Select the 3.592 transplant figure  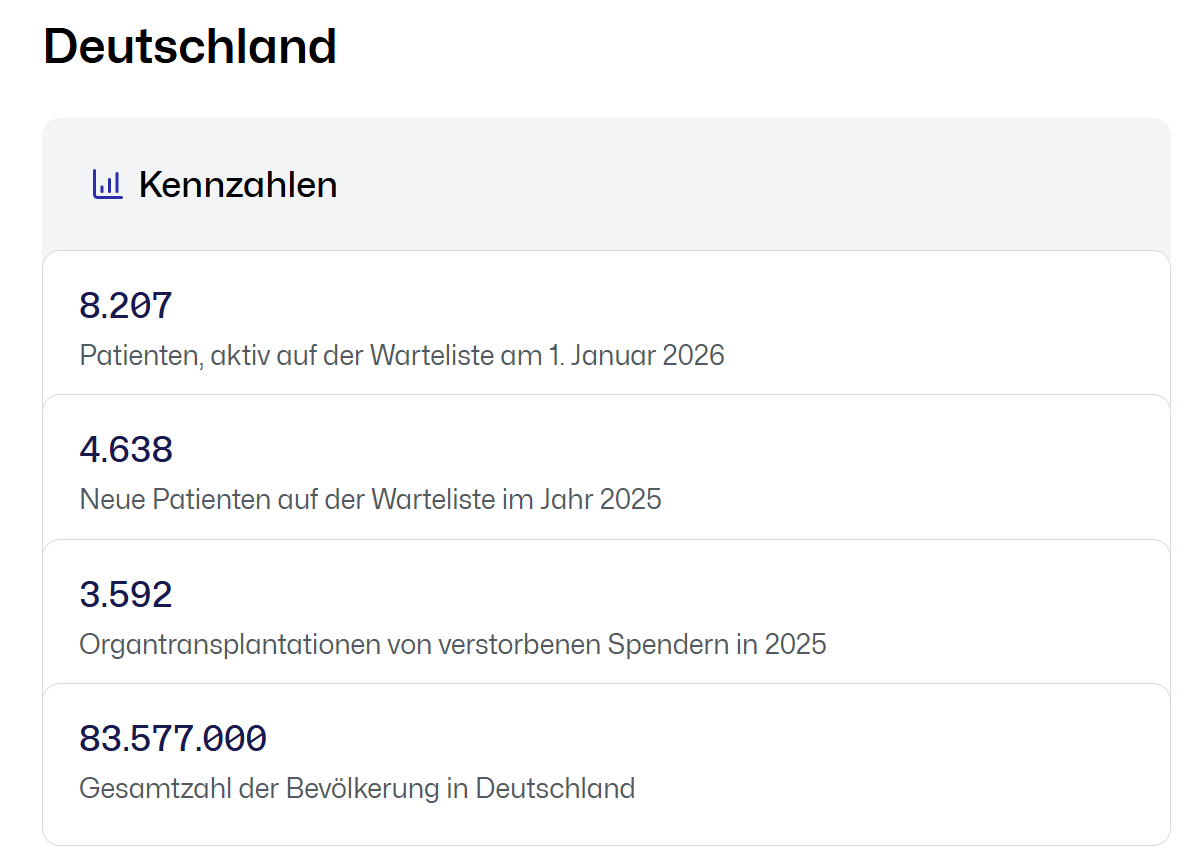126,595
